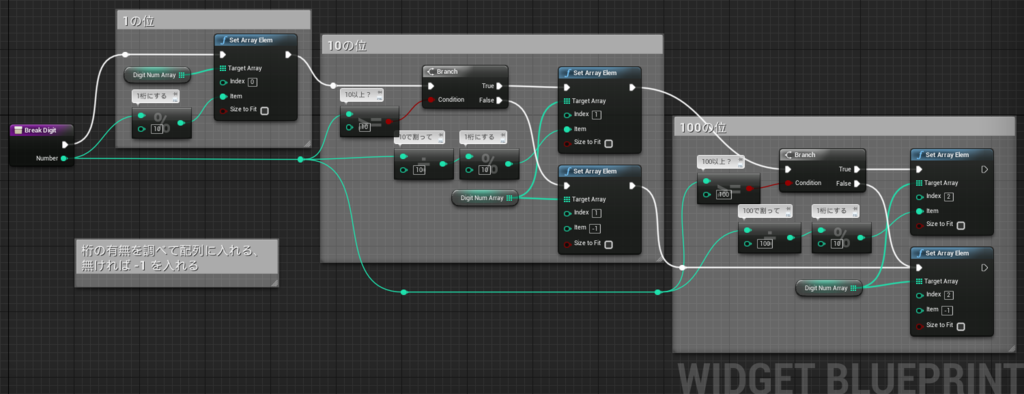Click the exec output pin of the Set Array Elem in 1の位
Image resolution: width=1024 pixels, height=394 pixels.
pyautogui.click(x=288, y=55)
